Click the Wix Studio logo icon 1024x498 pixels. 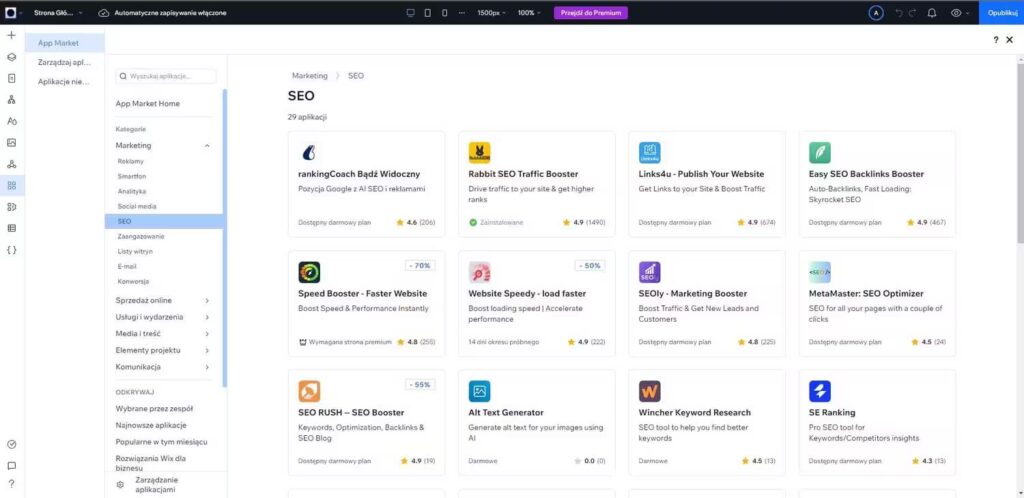click(x=12, y=12)
